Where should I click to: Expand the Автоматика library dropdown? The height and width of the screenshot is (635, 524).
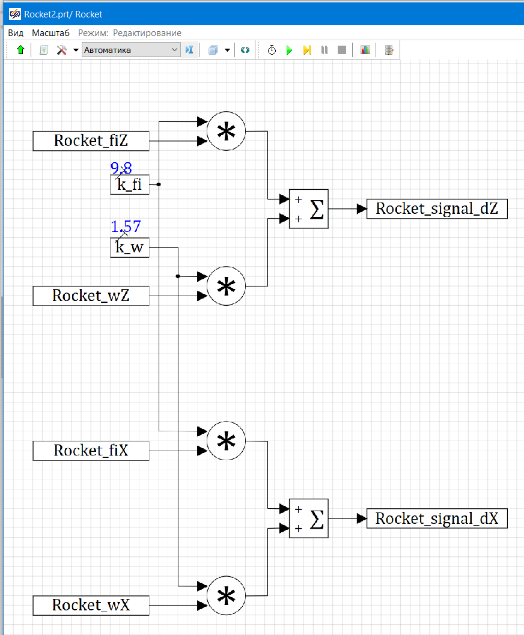click(131, 50)
